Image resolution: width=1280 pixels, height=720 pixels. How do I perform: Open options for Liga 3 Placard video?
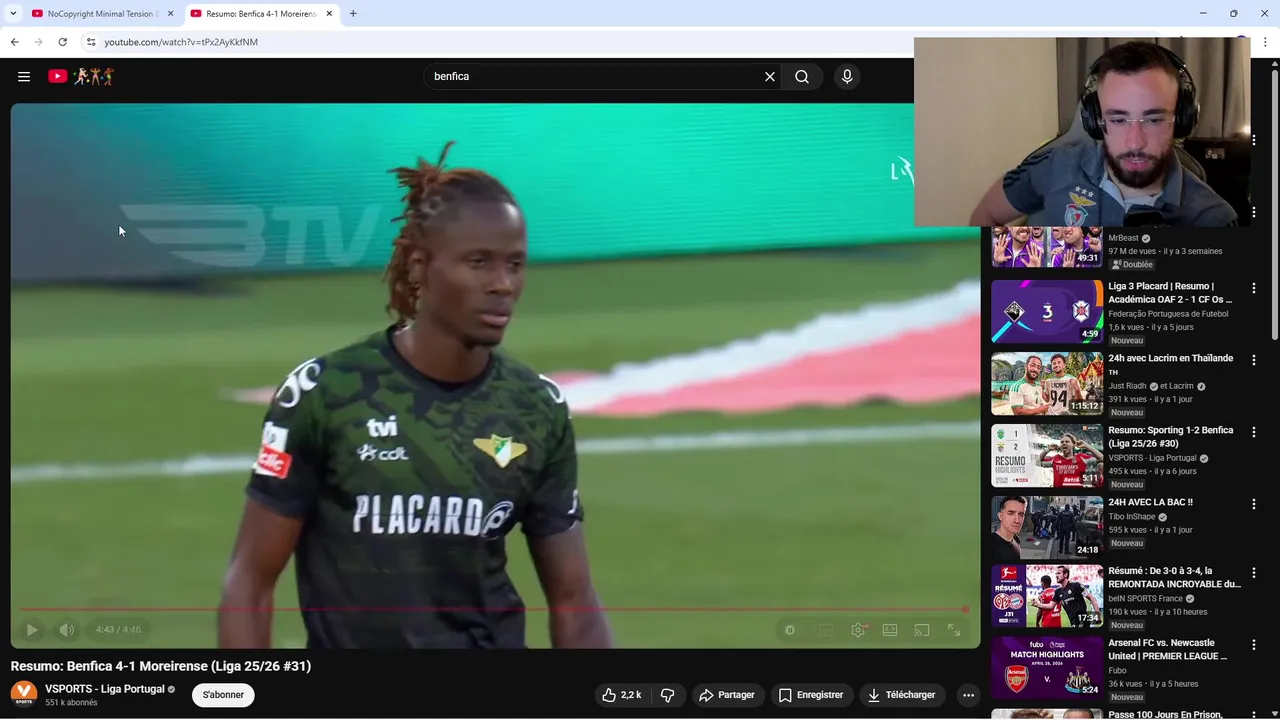click(x=1254, y=288)
